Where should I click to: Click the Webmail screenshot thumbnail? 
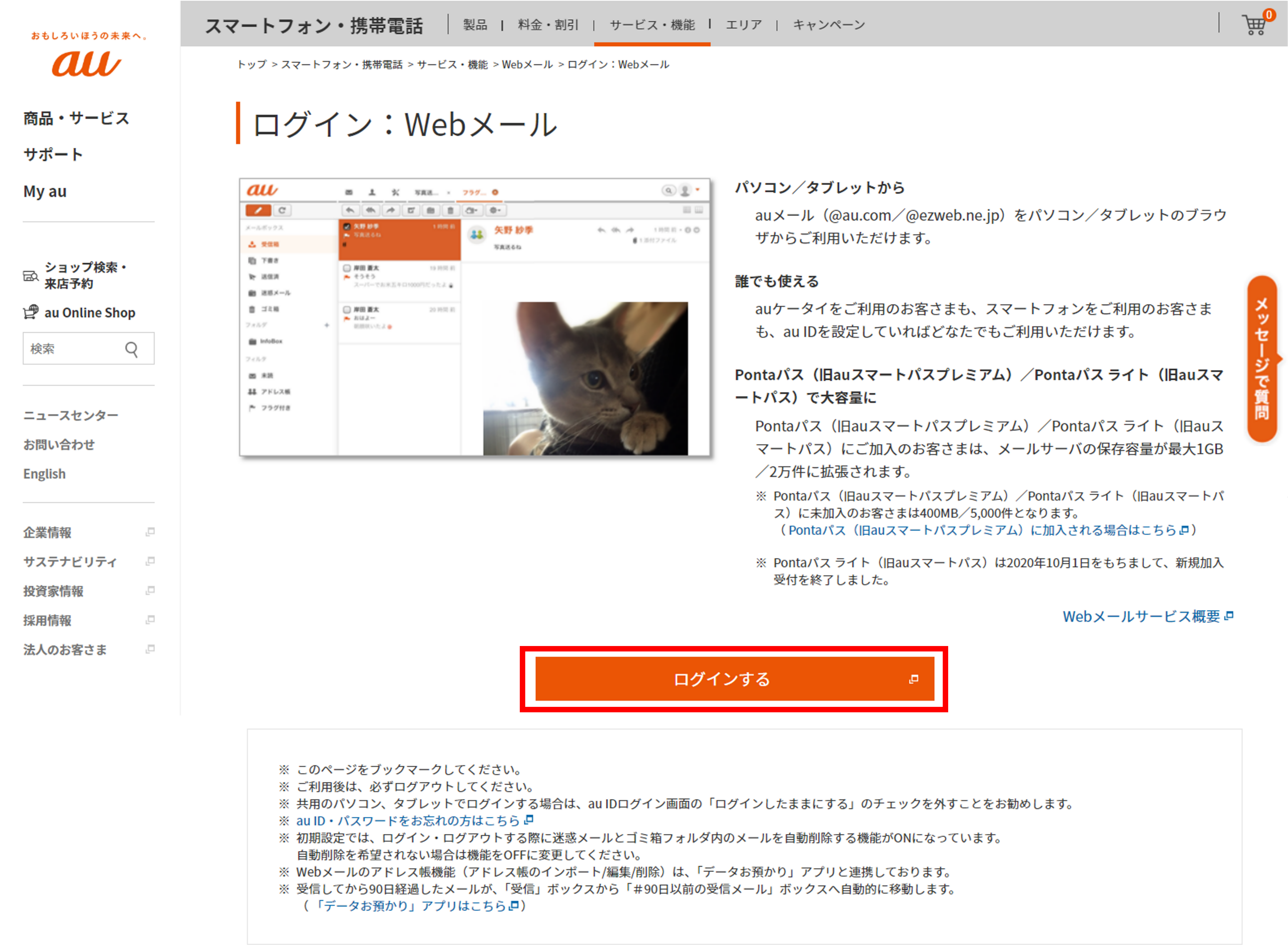[475, 317]
